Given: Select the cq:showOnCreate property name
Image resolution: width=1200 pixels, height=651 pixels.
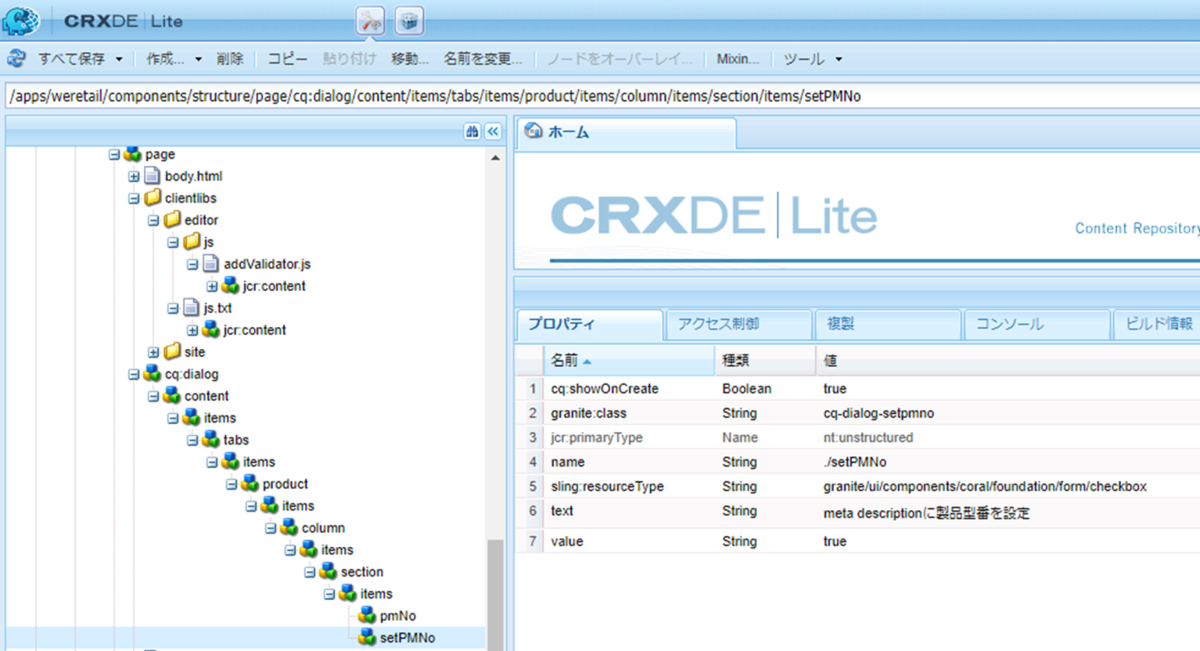Looking at the screenshot, I should 605,388.
